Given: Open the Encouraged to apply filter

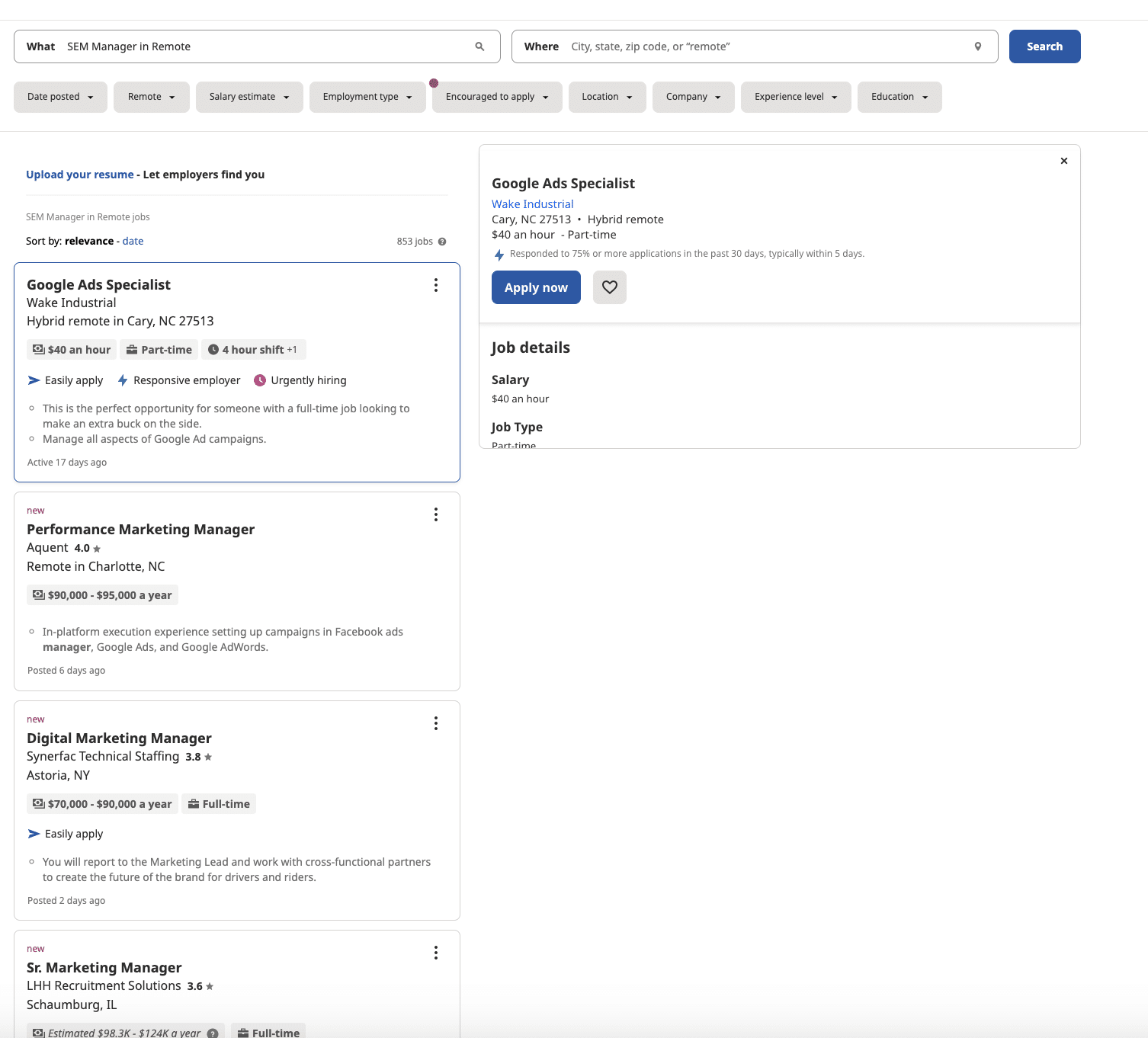Looking at the screenshot, I should 497,97.
